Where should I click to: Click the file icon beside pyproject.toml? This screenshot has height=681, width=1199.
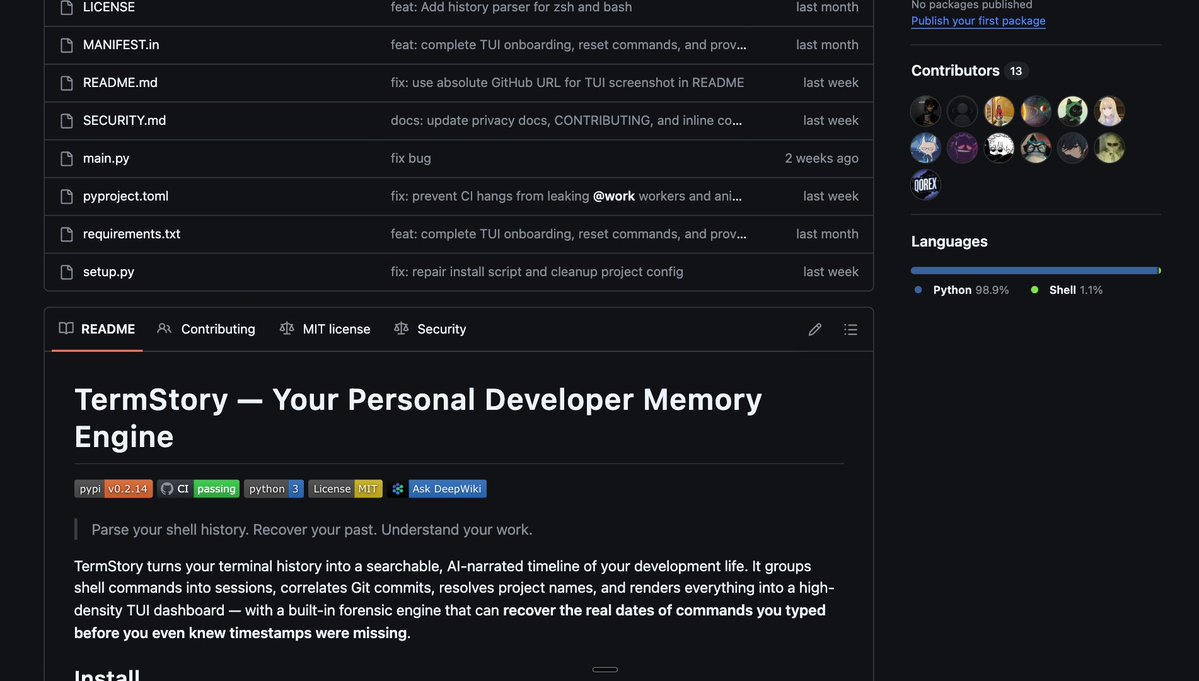[x=67, y=196]
